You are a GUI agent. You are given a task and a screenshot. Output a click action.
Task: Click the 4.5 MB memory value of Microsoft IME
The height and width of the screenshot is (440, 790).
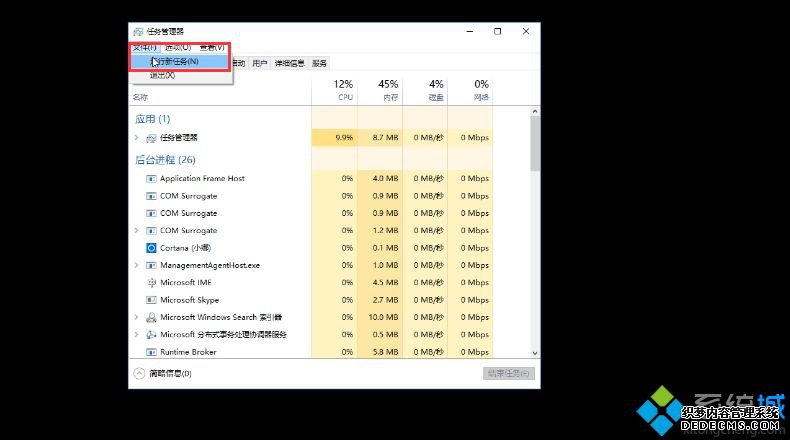click(x=385, y=282)
